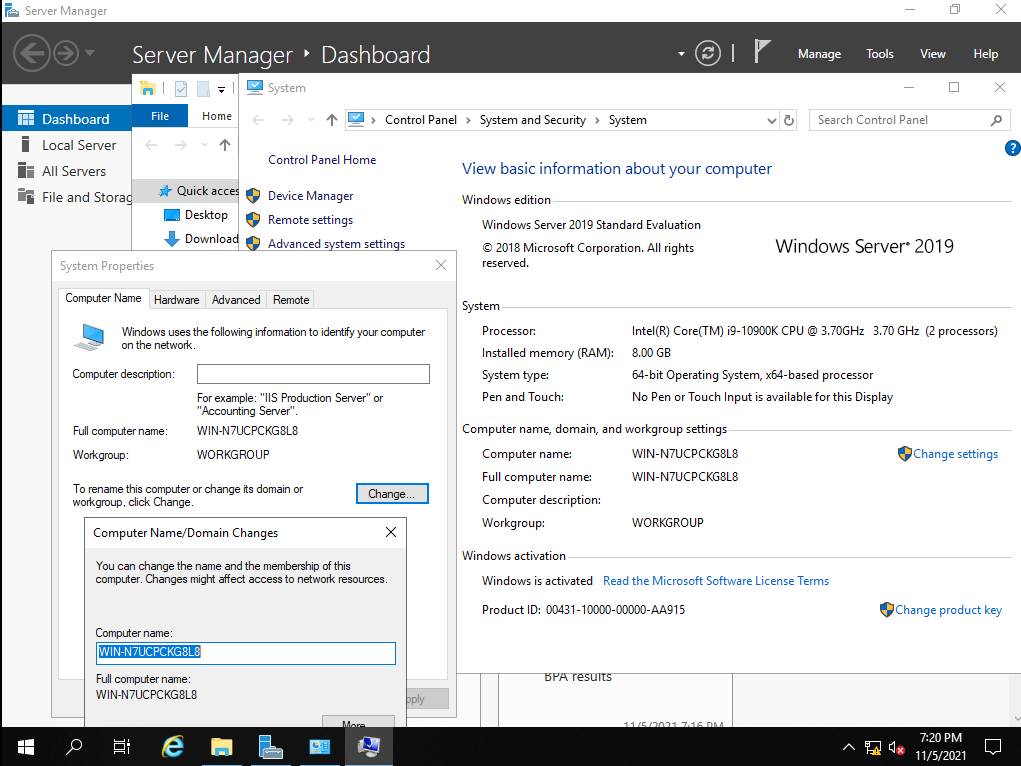Viewport: 1021px width, 766px height.
Task: Switch to the Remote tab in System Properties
Action: (x=291, y=300)
